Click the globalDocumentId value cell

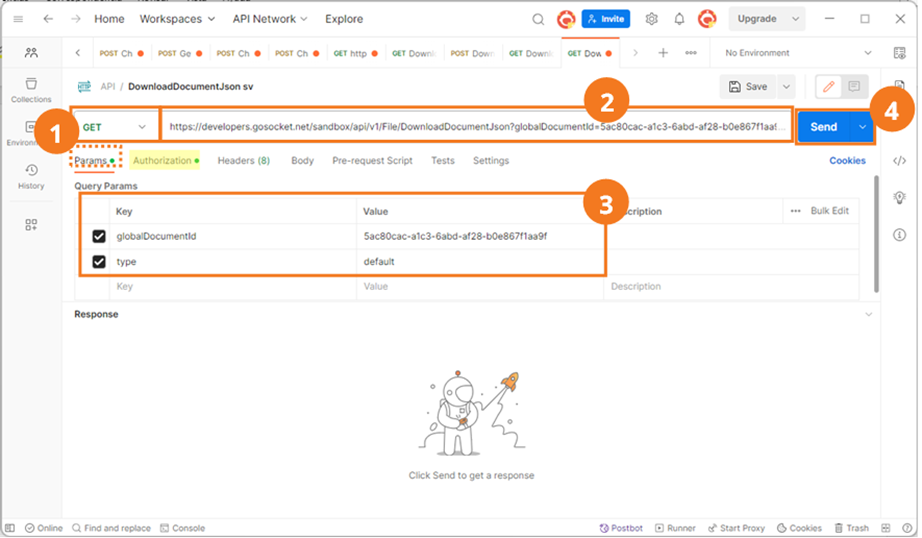[480, 236]
